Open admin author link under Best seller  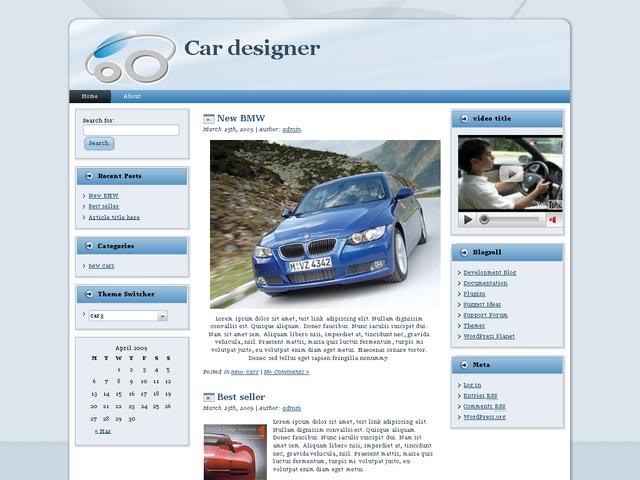coord(291,408)
